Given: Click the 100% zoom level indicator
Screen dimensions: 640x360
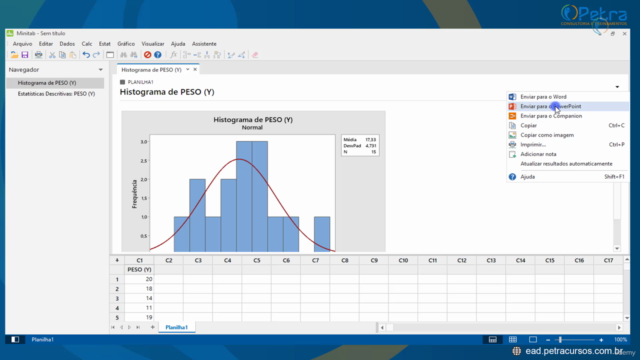Looking at the screenshot, I should tap(620, 340).
